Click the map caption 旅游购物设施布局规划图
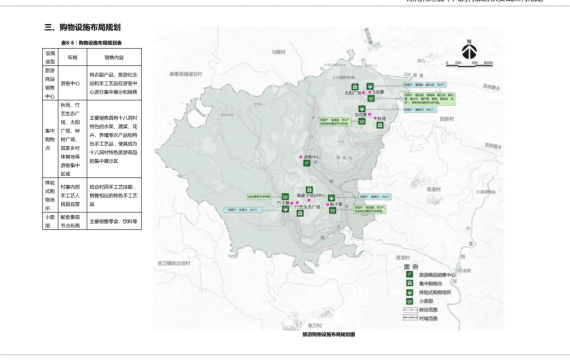This screenshot has width=570, height=360. coord(329,334)
